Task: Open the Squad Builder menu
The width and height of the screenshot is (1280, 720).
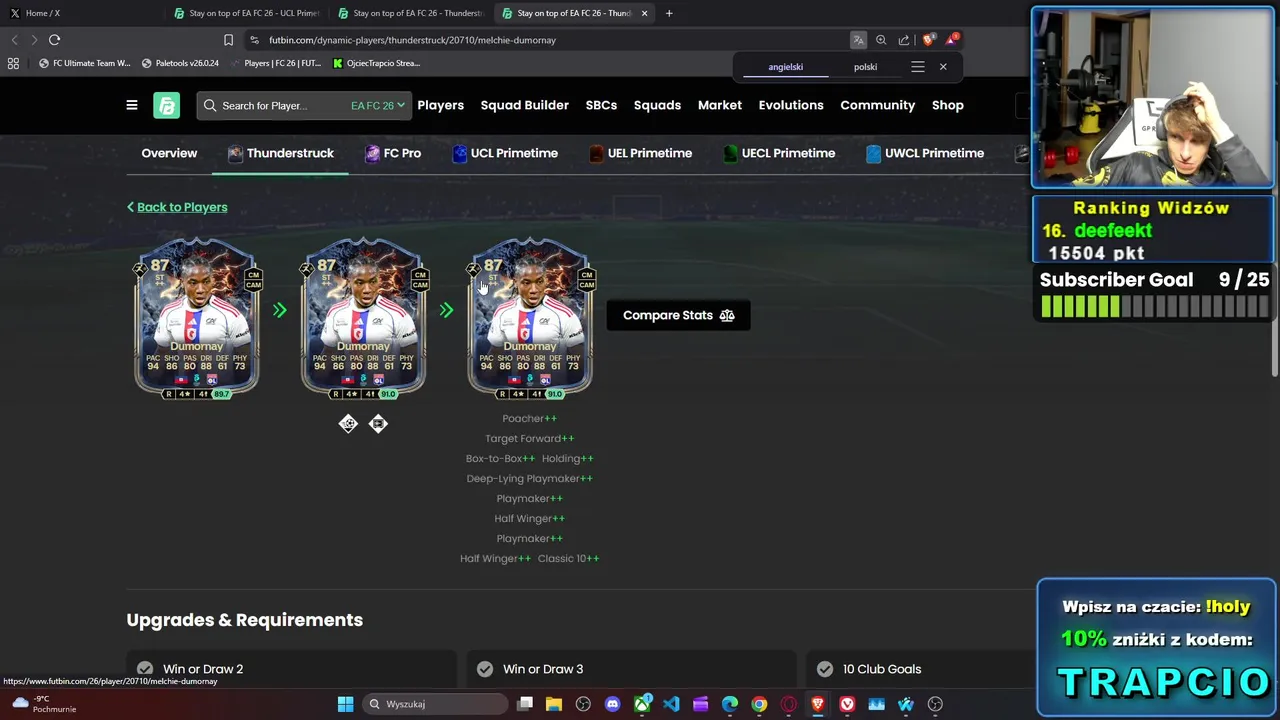Action: click(x=524, y=105)
